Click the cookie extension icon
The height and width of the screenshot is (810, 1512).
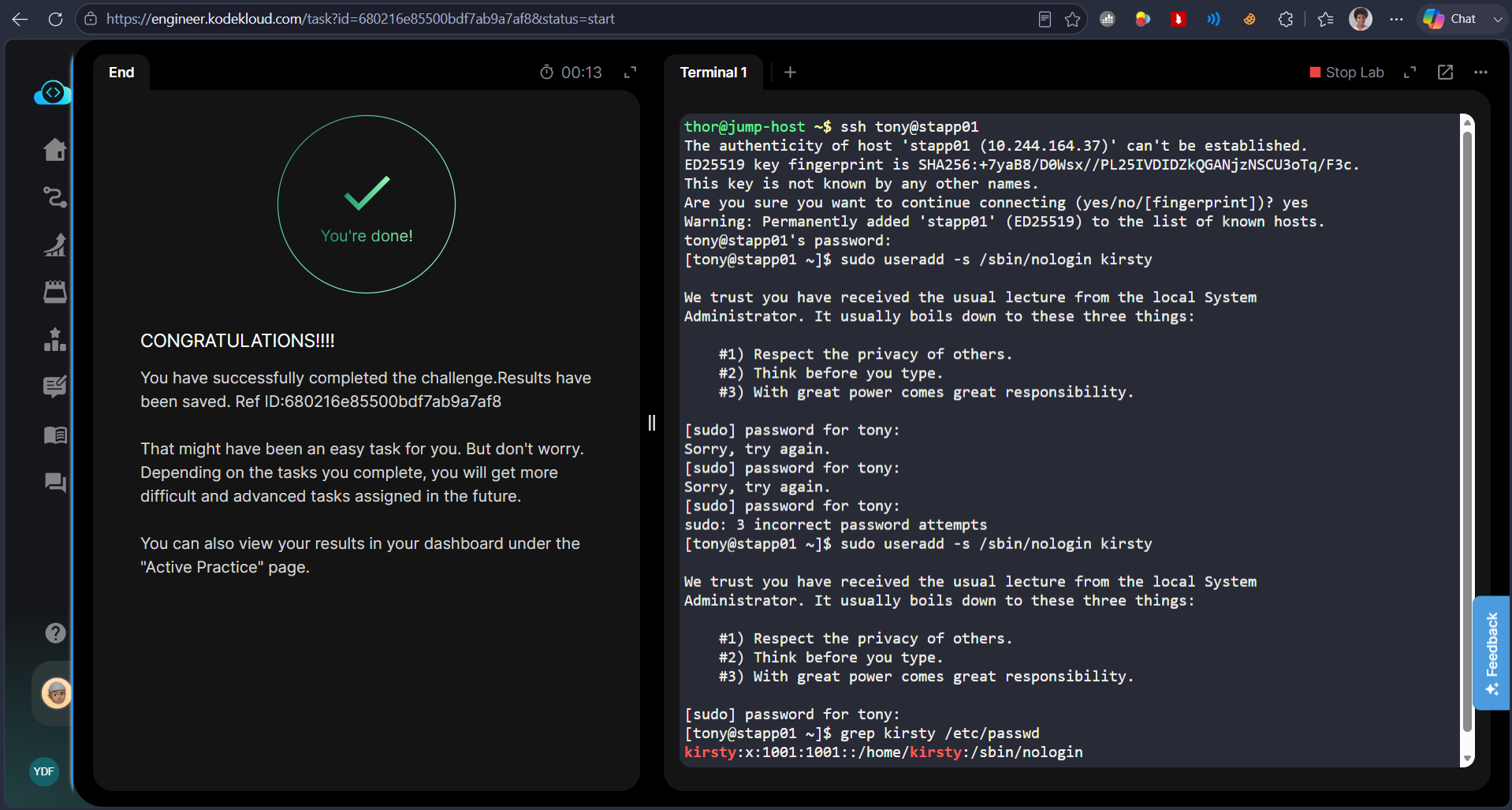click(x=1249, y=19)
